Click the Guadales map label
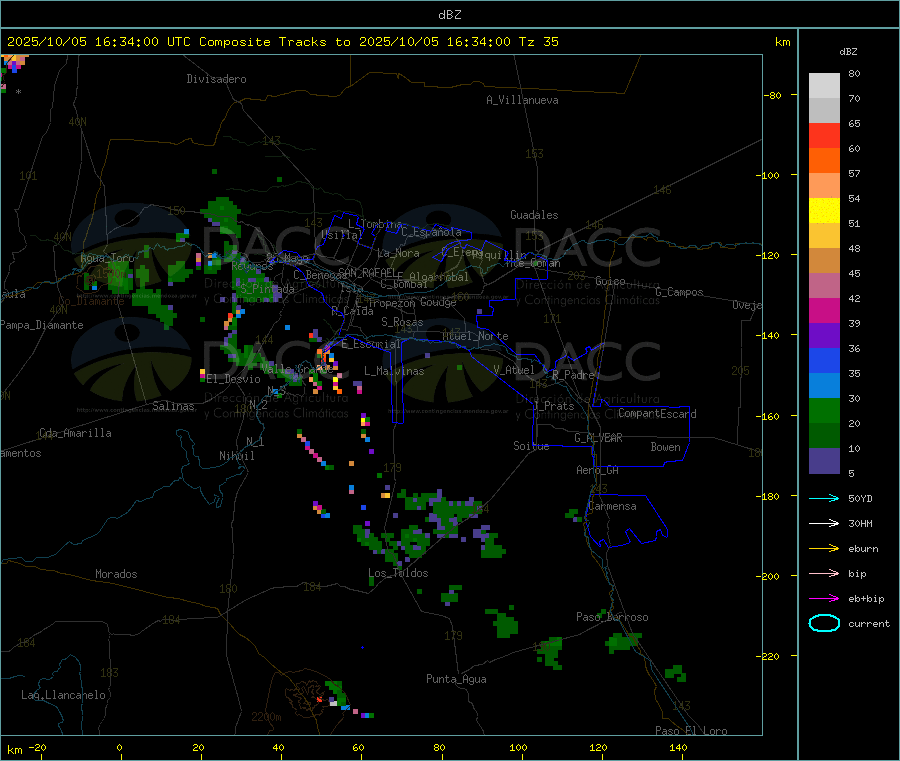Screen dimensions: 900x761 coord(534,215)
